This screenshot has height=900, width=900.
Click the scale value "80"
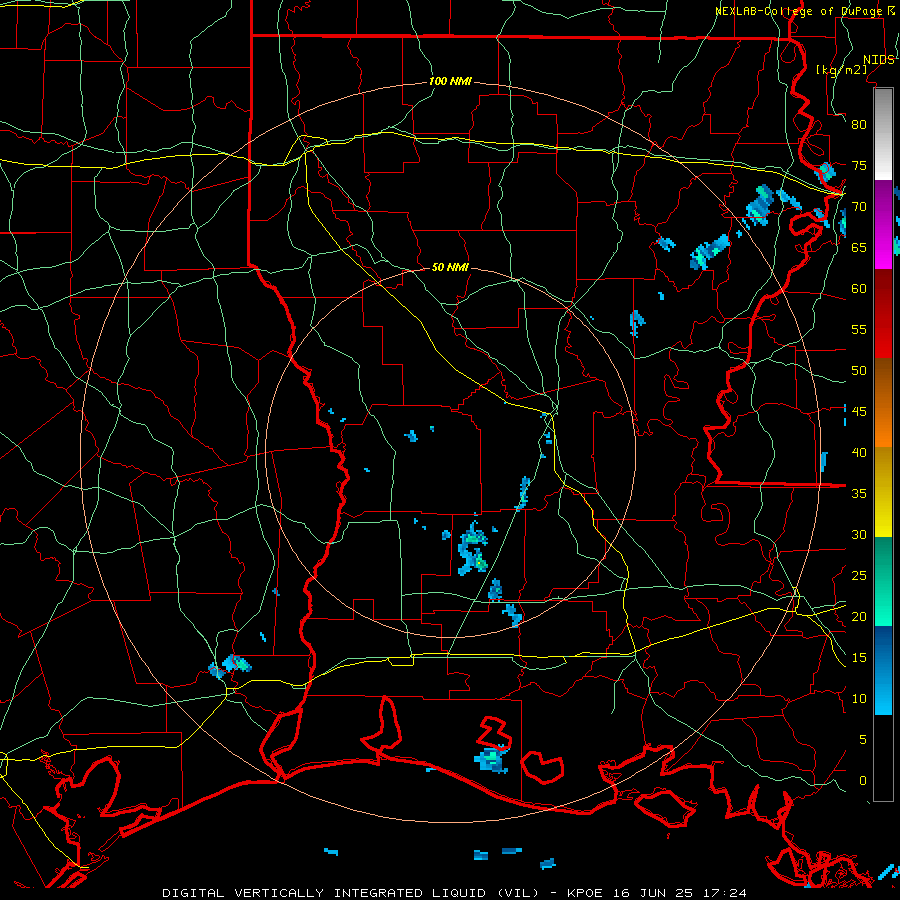[x=859, y=125]
